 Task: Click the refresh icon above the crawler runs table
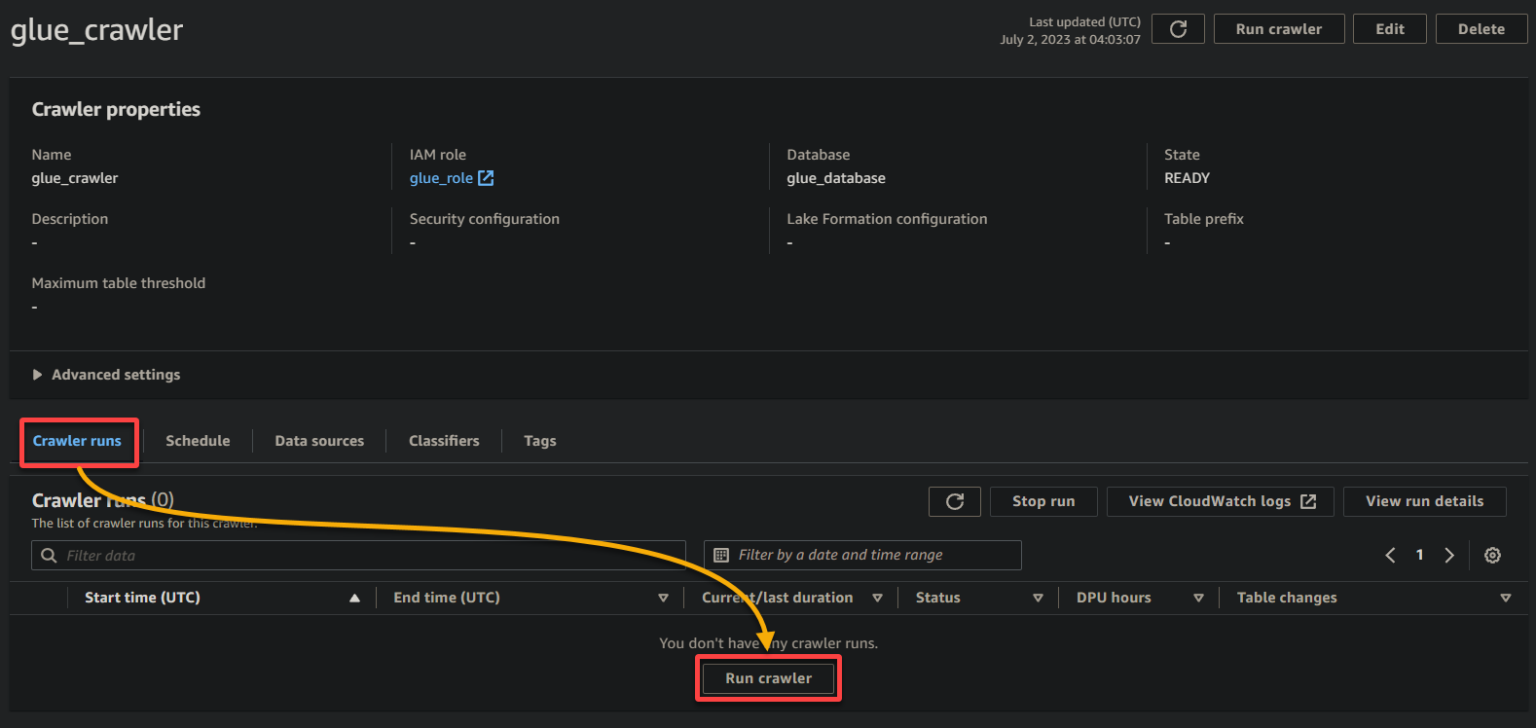click(954, 501)
